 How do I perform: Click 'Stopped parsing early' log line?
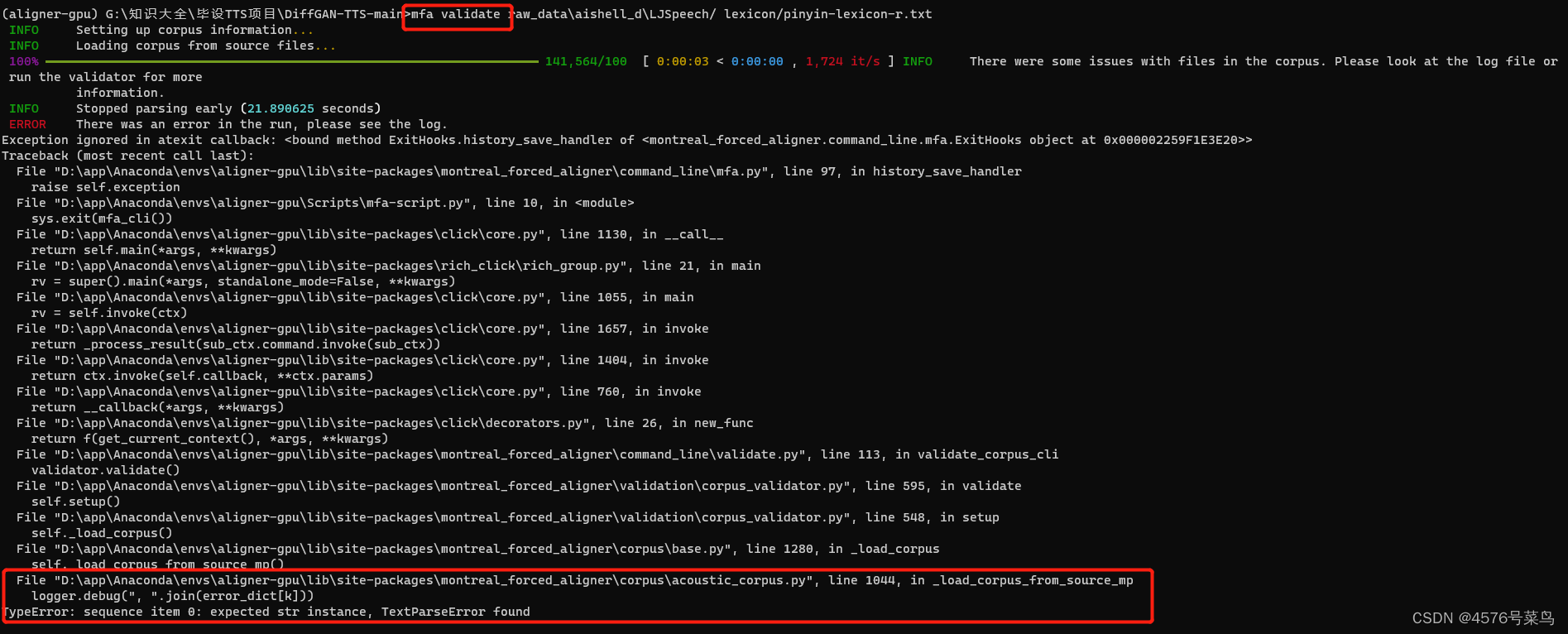[228, 108]
